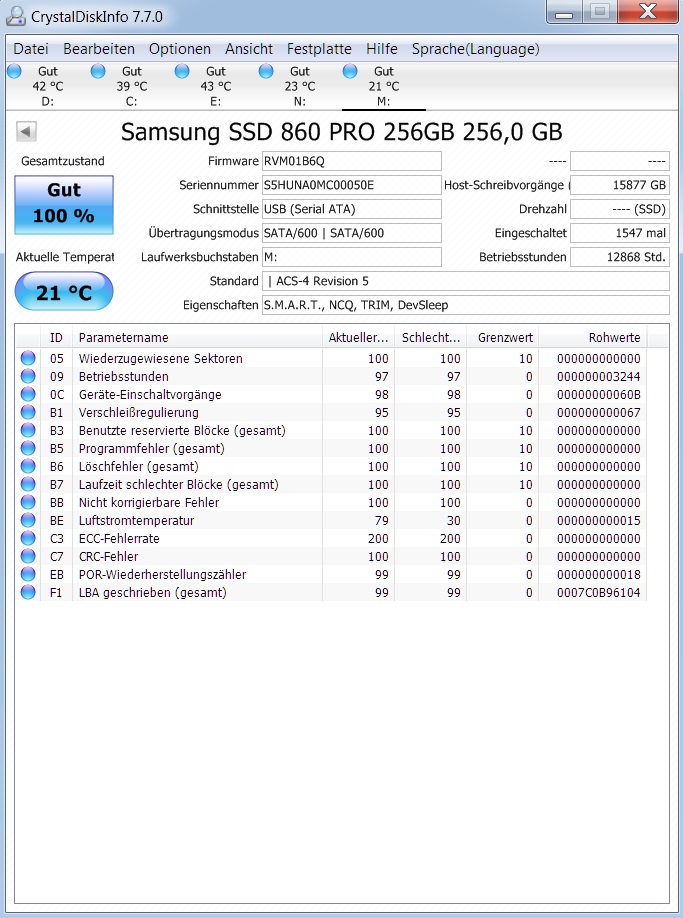The width and height of the screenshot is (683, 918).
Task: Click raw value 000000000067
Action: tap(598, 413)
